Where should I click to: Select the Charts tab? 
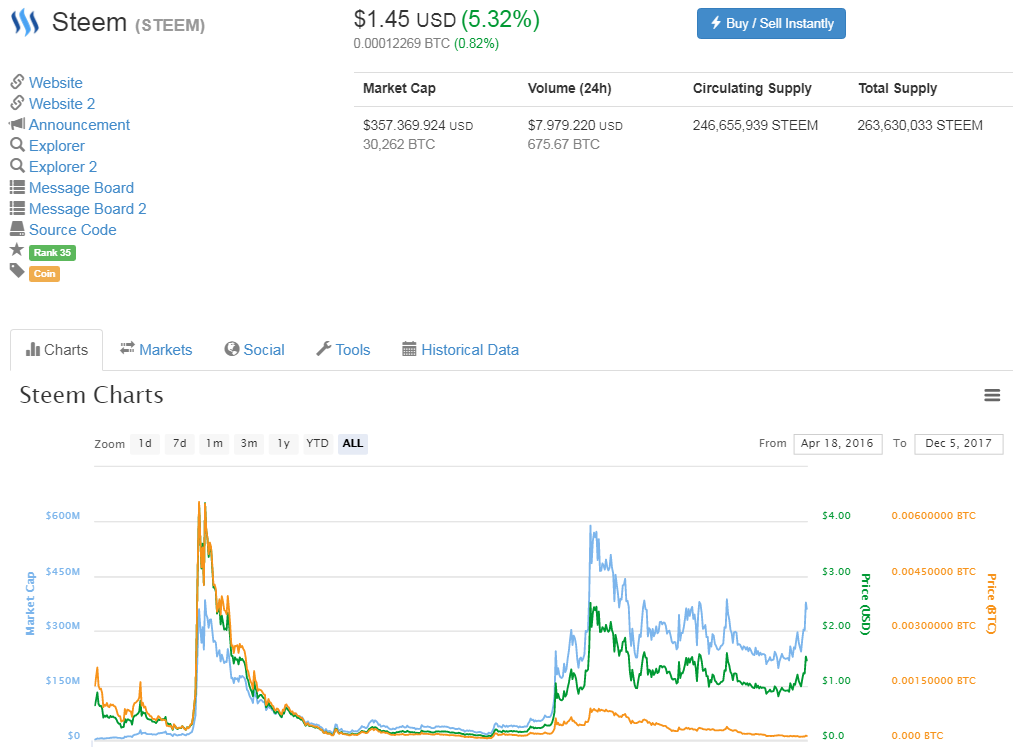click(x=56, y=350)
